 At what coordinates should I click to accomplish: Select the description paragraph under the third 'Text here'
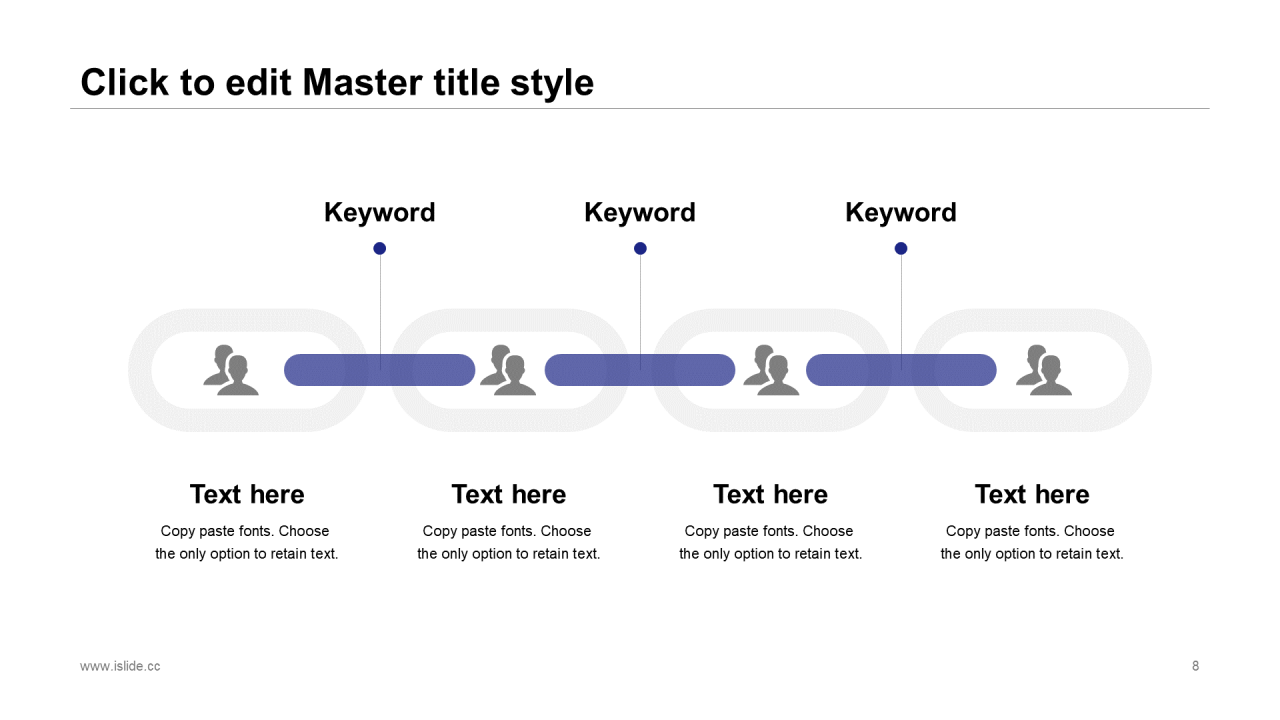point(770,542)
